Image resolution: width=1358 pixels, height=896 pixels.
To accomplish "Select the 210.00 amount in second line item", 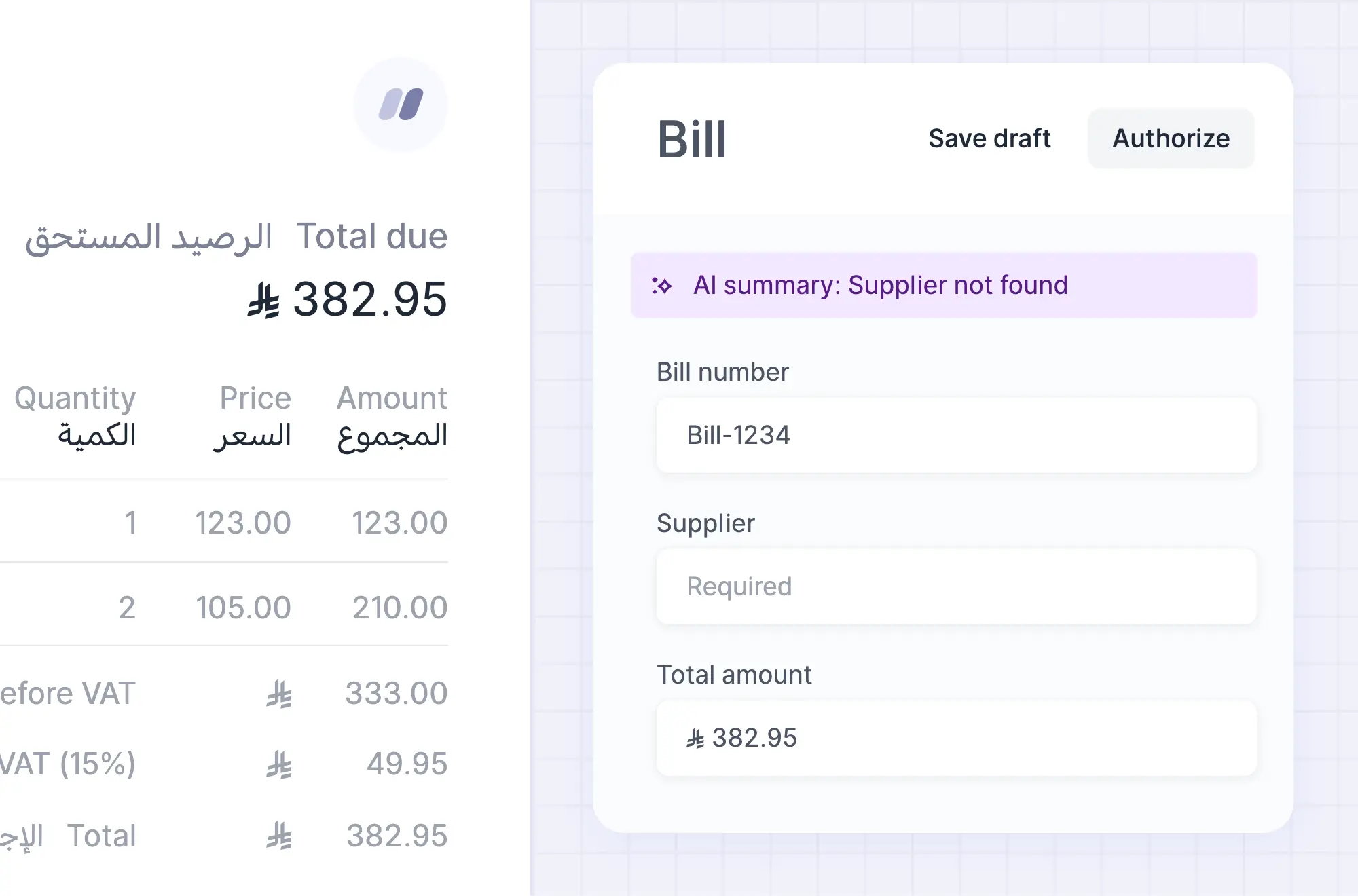I will 399,608.
